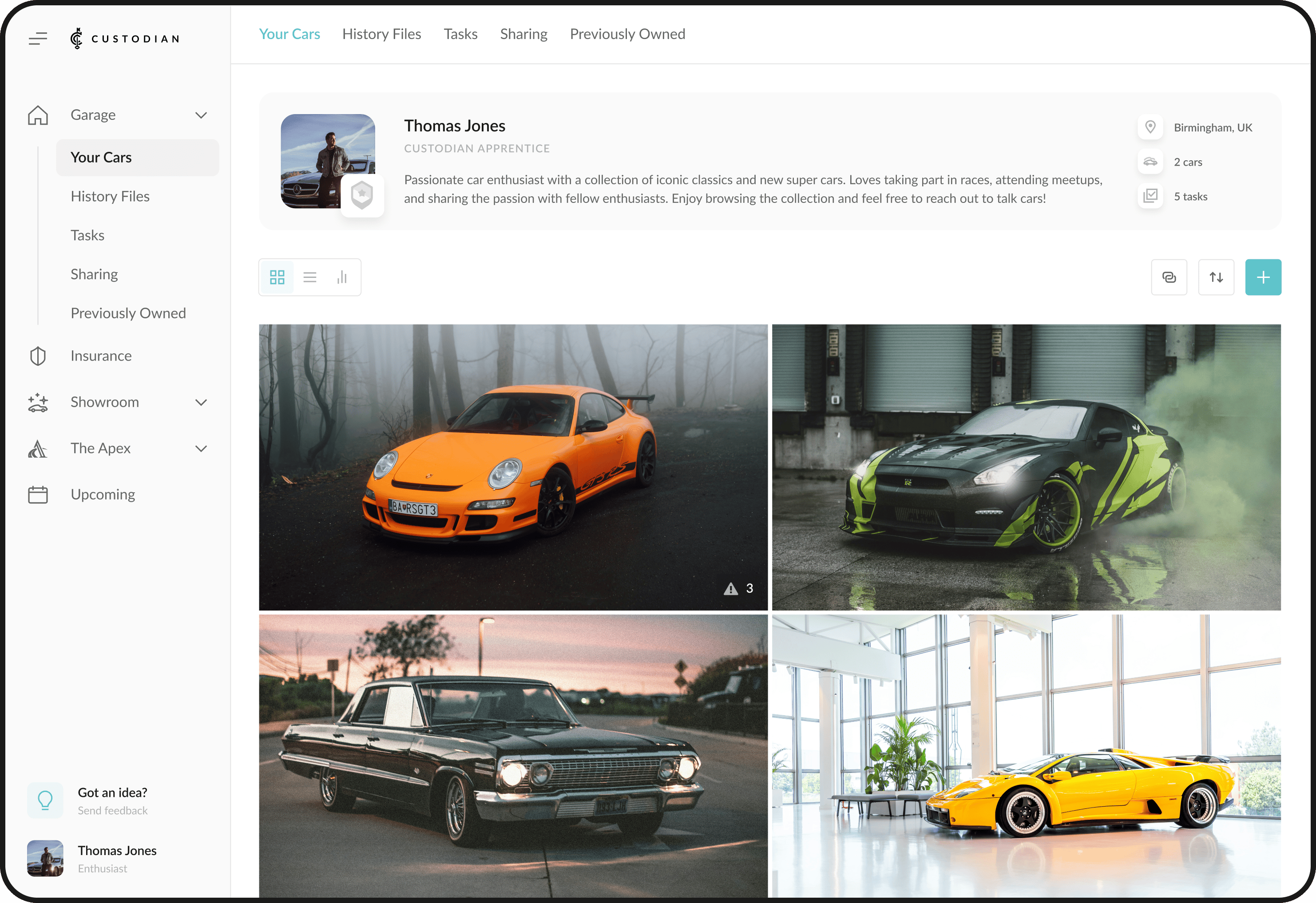Add a new car with the plus button
The width and height of the screenshot is (1316, 903).
[1263, 277]
